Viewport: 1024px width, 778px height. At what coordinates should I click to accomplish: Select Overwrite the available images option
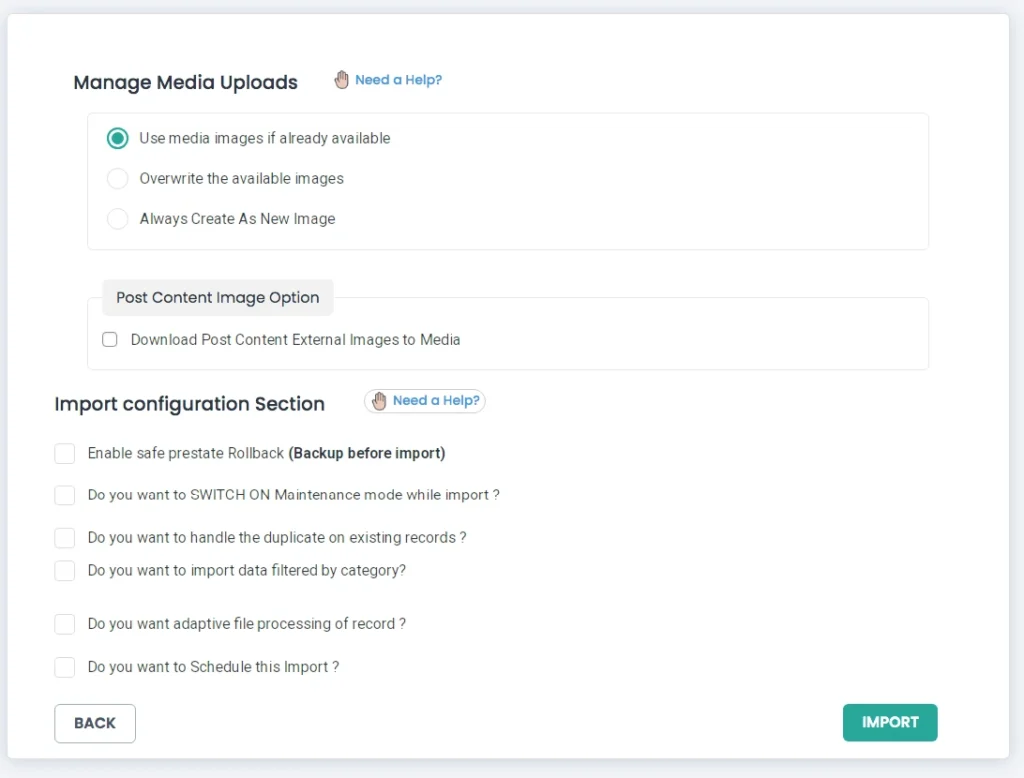coord(118,179)
